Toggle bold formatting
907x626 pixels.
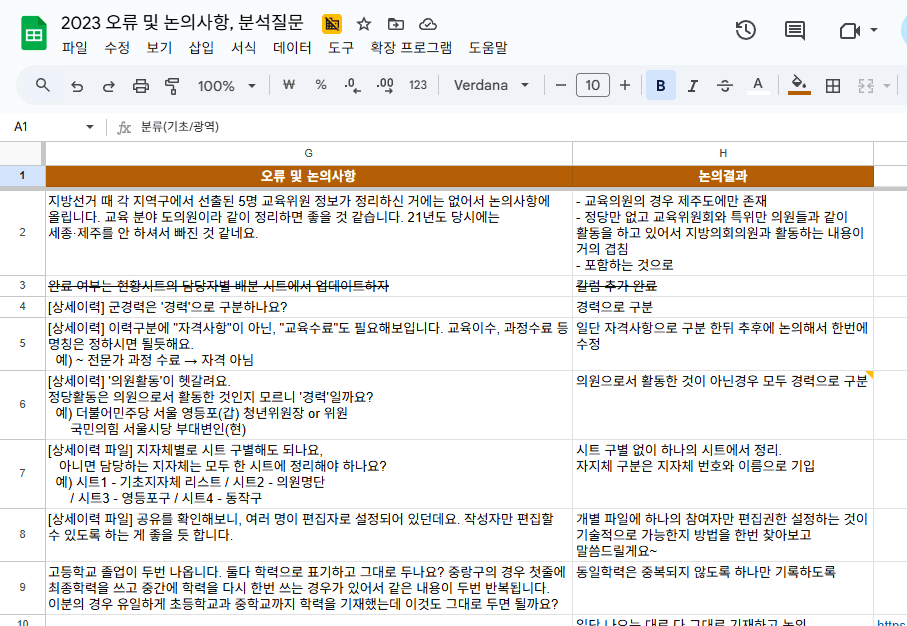pos(660,86)
